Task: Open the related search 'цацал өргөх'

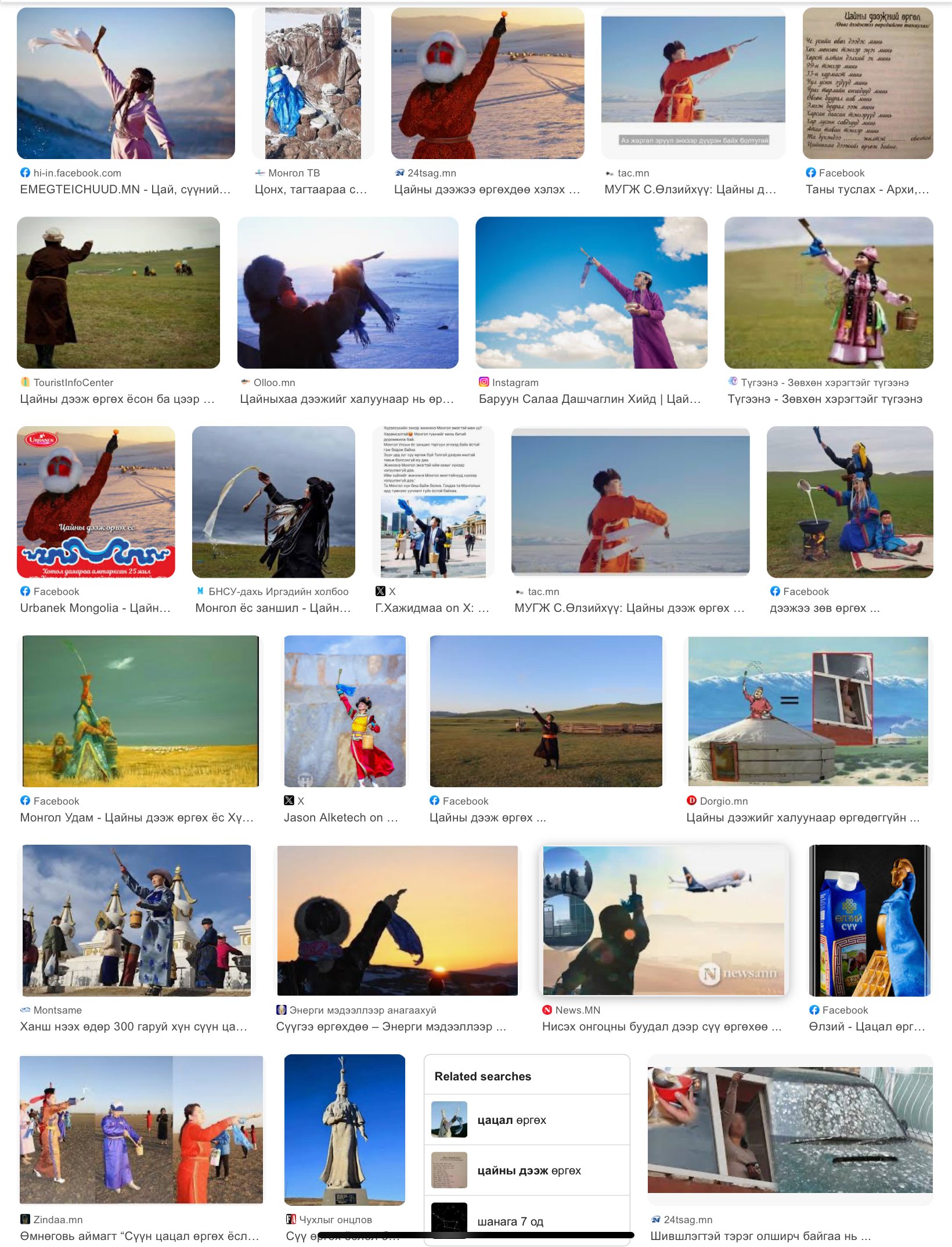Action: click(x=527, y=1120)
